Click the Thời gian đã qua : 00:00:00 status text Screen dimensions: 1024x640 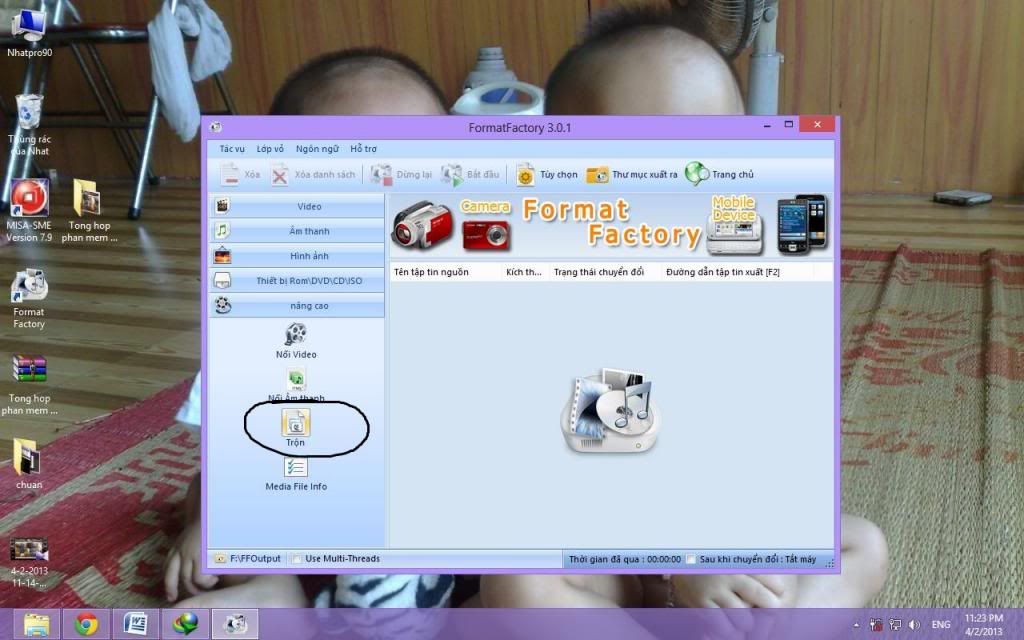coord(624,560)
